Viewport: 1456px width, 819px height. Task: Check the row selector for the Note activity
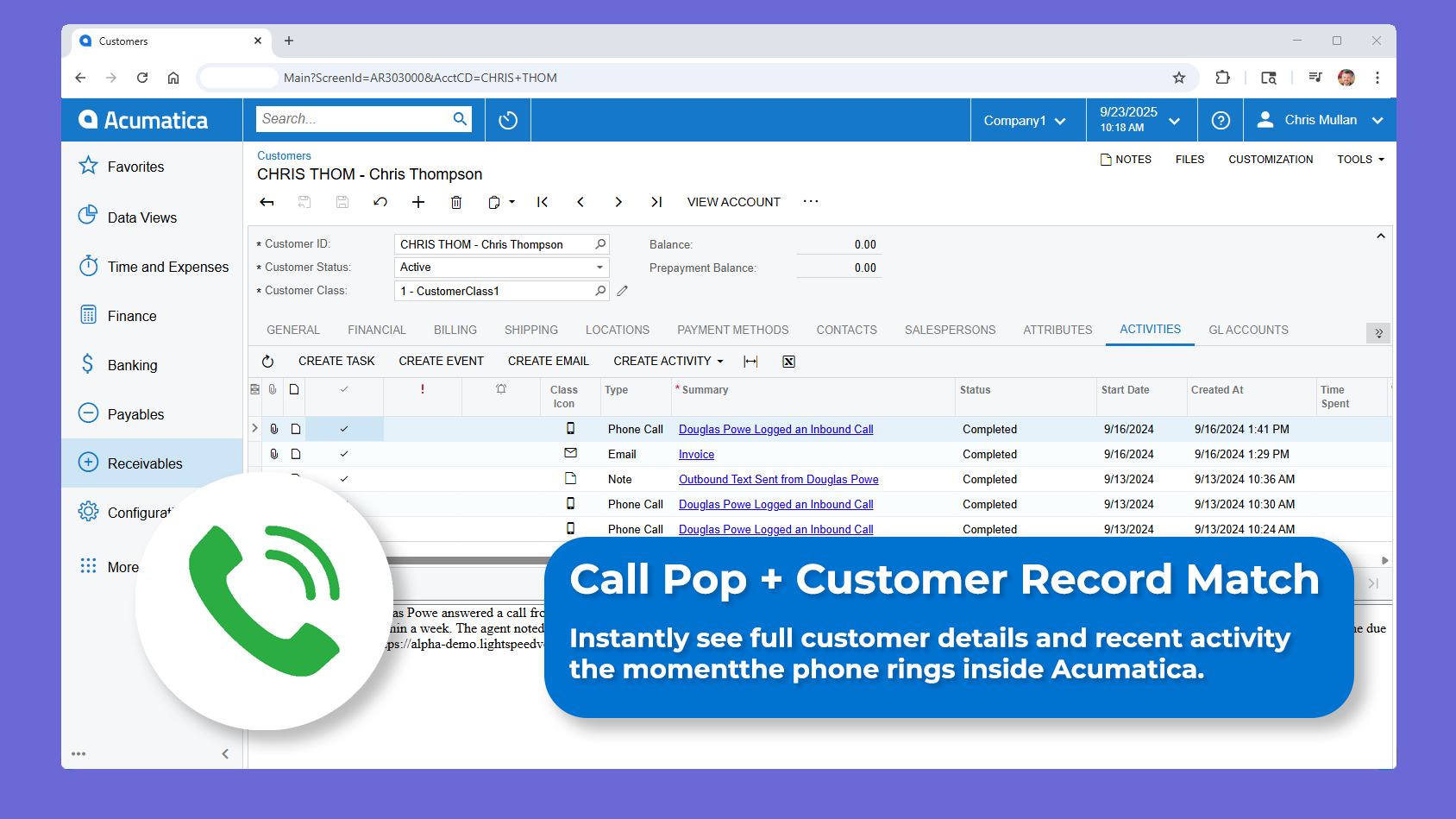(344, 478)
